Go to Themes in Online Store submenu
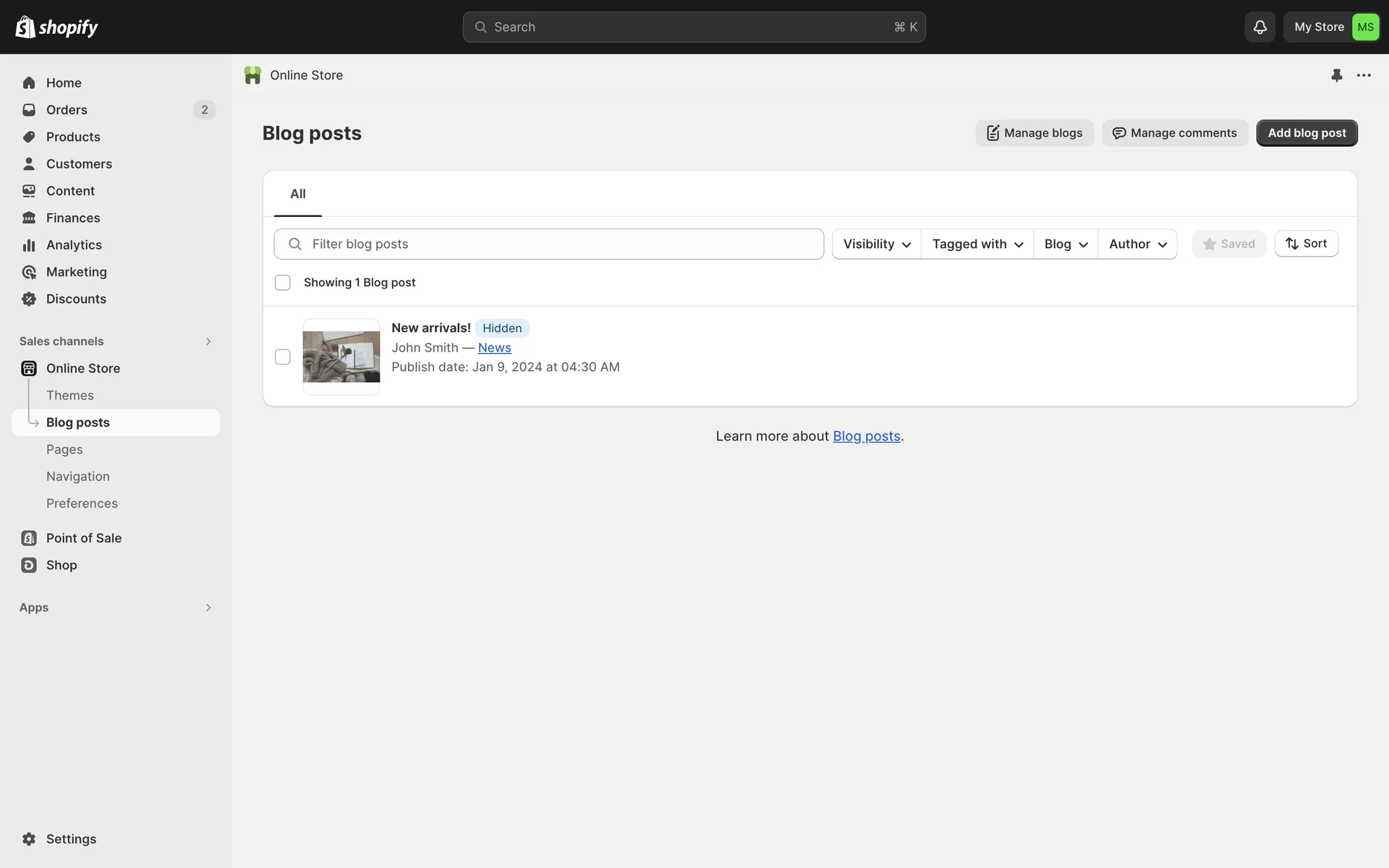The width and height of the screenshot is (1389, 868). tap(70, 396)
